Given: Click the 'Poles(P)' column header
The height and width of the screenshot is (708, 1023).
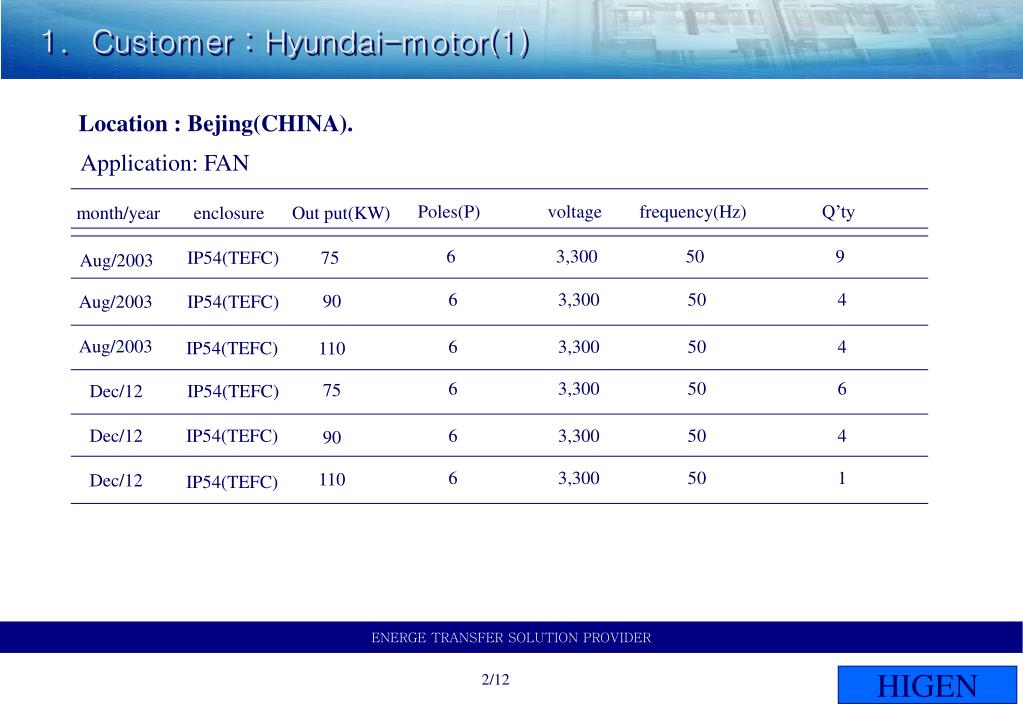Looking at the screenshot, I should pyautogui.click(x=449, y=212).
